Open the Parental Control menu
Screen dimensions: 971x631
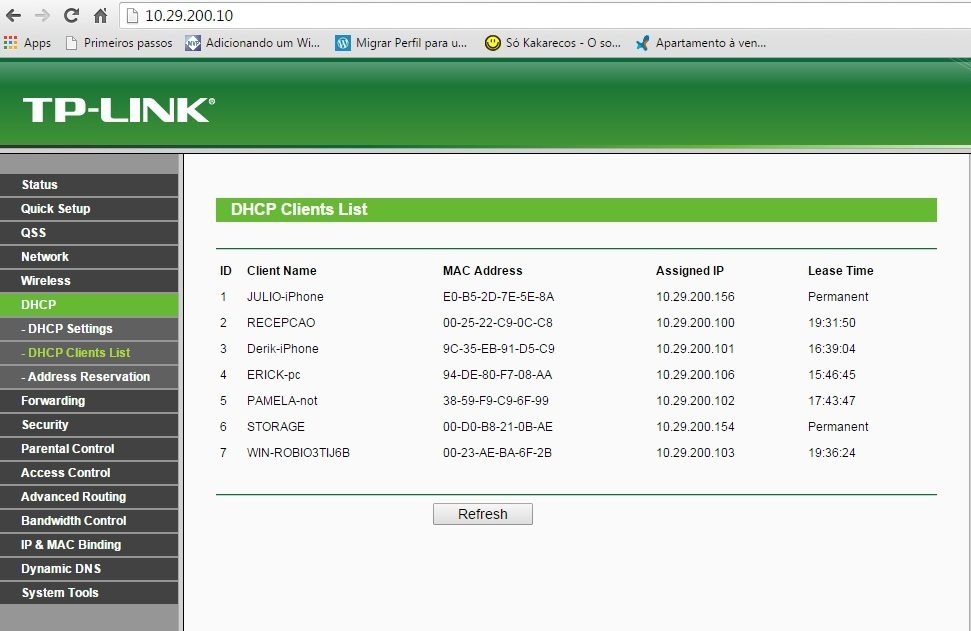click(89, 448)
